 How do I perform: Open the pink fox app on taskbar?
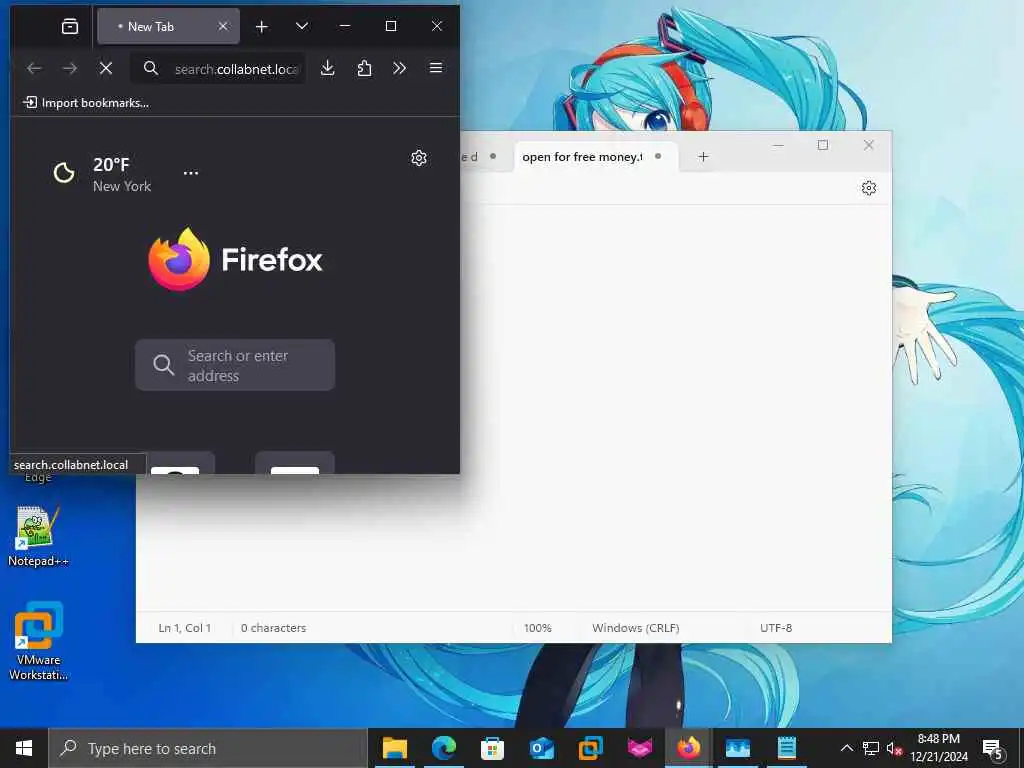click(x=639, y=748)
